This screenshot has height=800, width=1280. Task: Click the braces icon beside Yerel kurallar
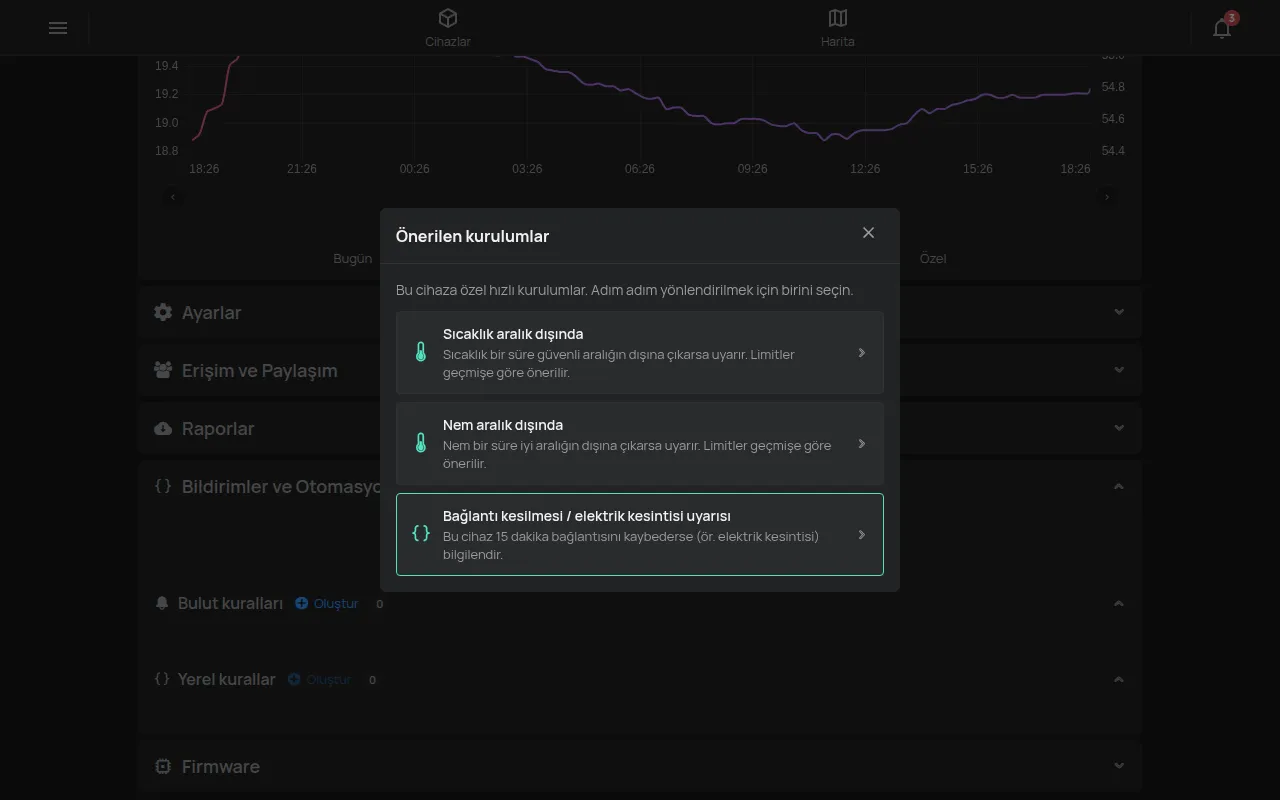point(162,679)
